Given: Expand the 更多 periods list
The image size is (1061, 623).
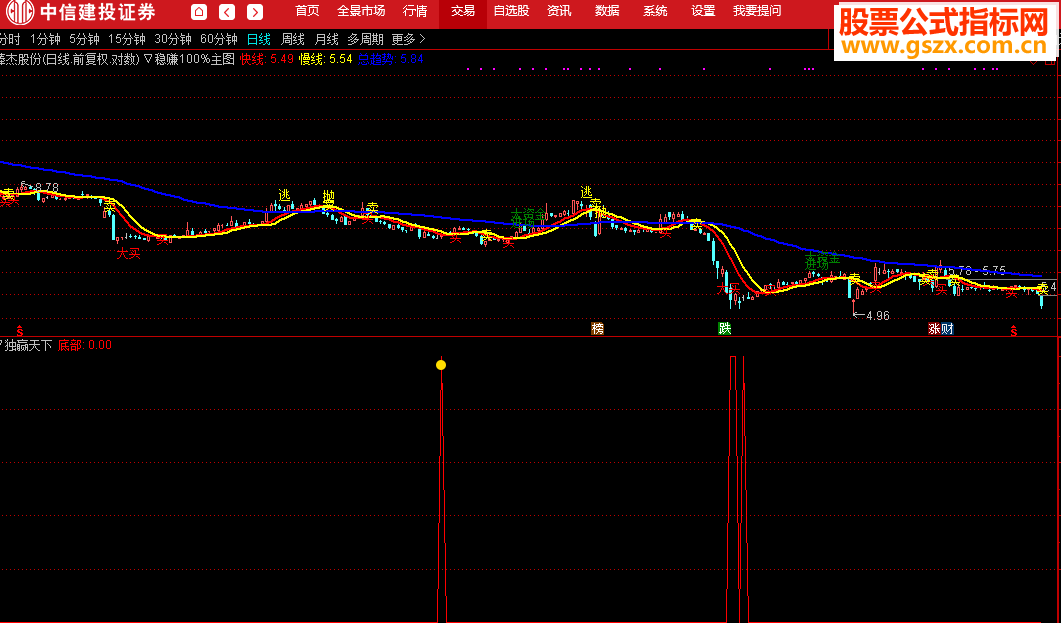Looking at the screenshot, I should [409, 40].
